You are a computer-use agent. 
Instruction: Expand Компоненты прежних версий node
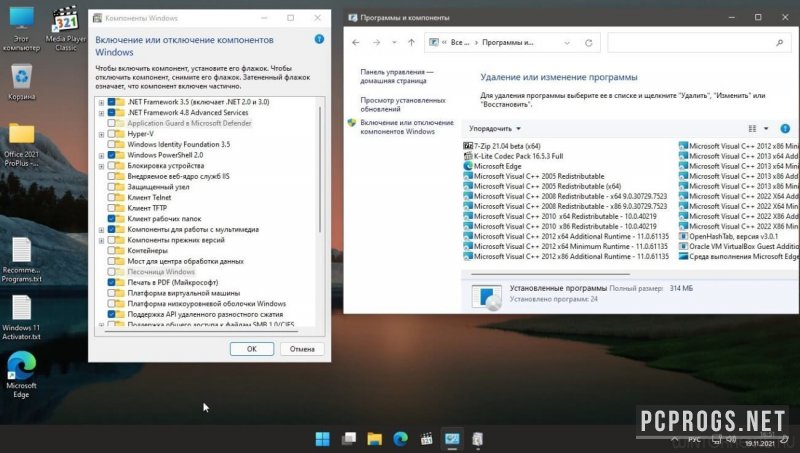click(101, 240)
